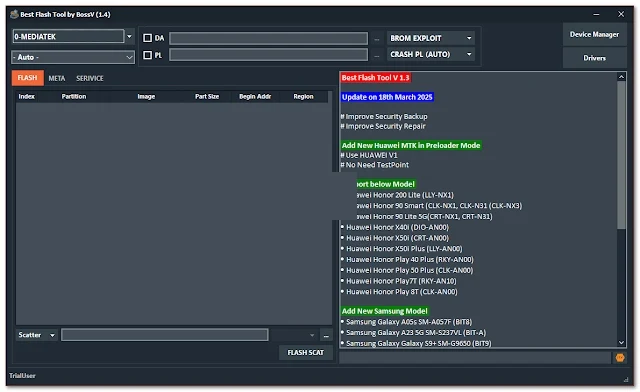Click 'Samsung Galaxy A23 5G SM-S237VL (BIT-A)' line
Viewport: 640px width, 392px height.
[x=413, y=333]
